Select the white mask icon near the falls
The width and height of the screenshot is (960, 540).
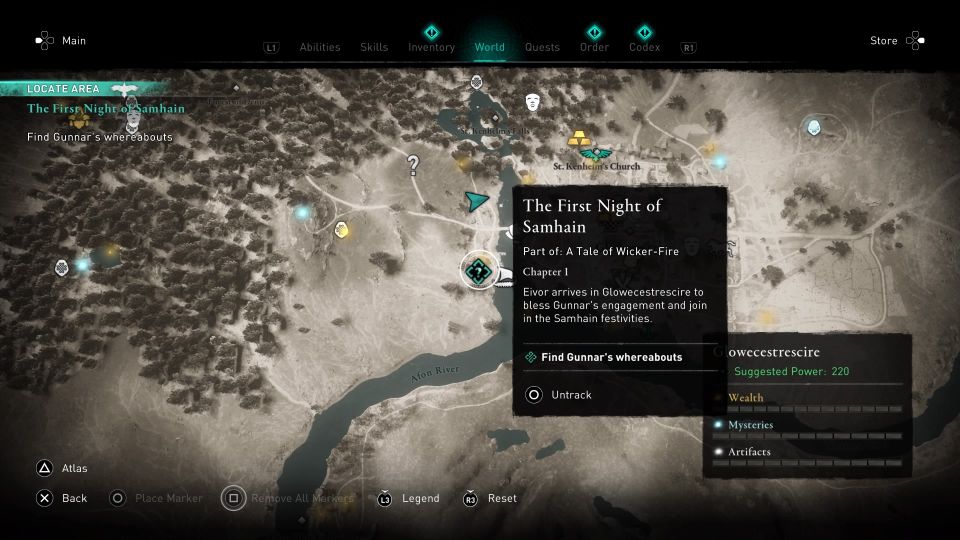coord(533,102)
